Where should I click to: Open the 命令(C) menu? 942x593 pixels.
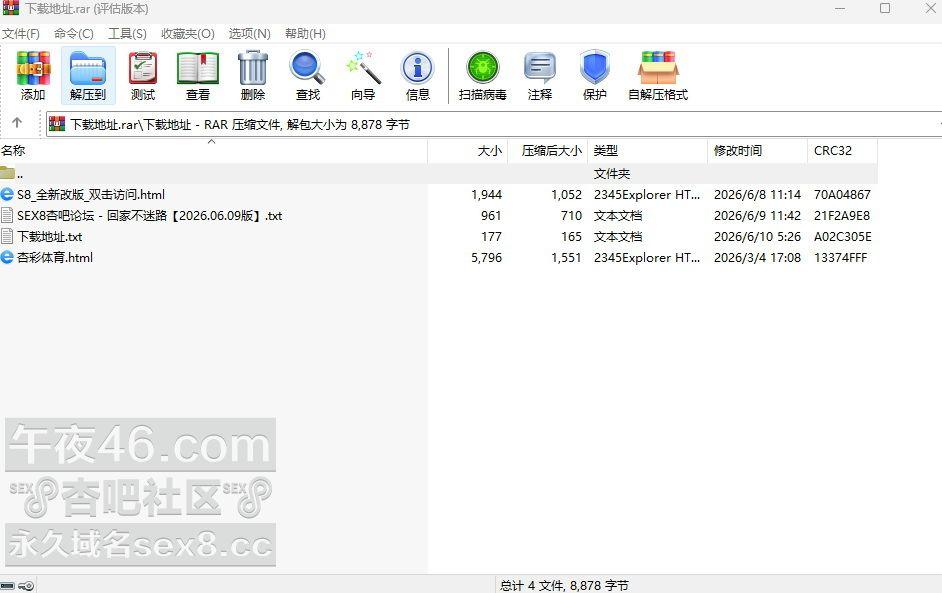(74, 34)
